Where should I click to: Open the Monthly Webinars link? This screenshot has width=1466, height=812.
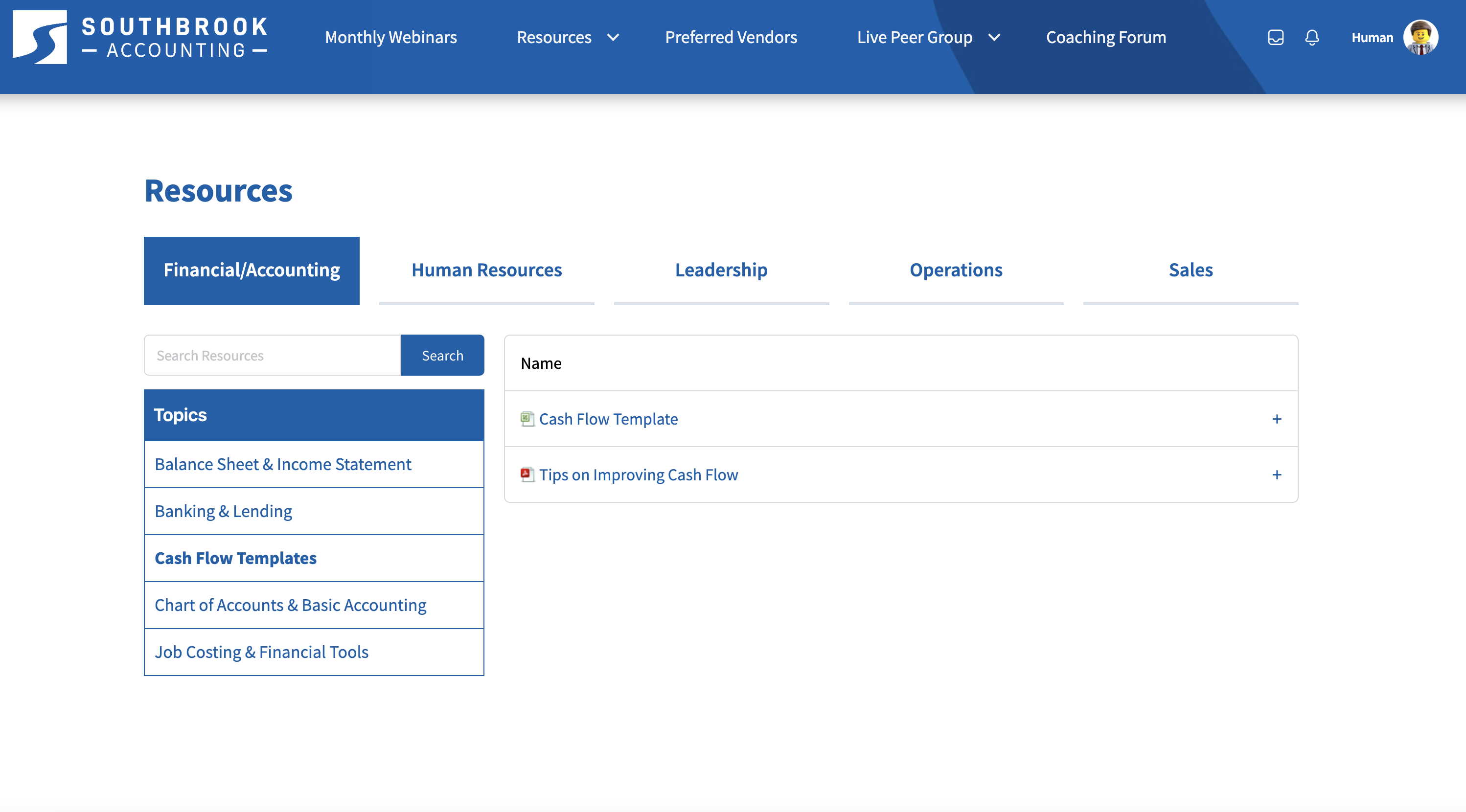tap(390, 38)
